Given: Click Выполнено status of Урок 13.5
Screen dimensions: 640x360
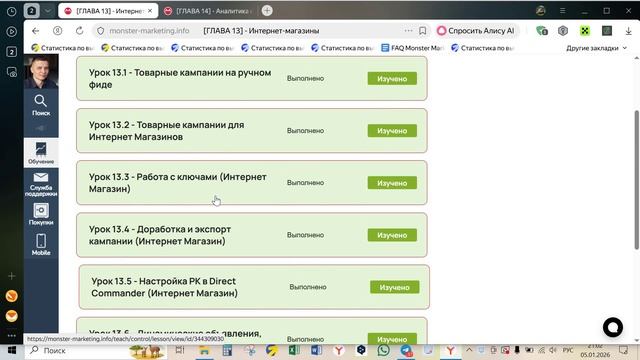Looking at the screenshot, I should 308,287.
